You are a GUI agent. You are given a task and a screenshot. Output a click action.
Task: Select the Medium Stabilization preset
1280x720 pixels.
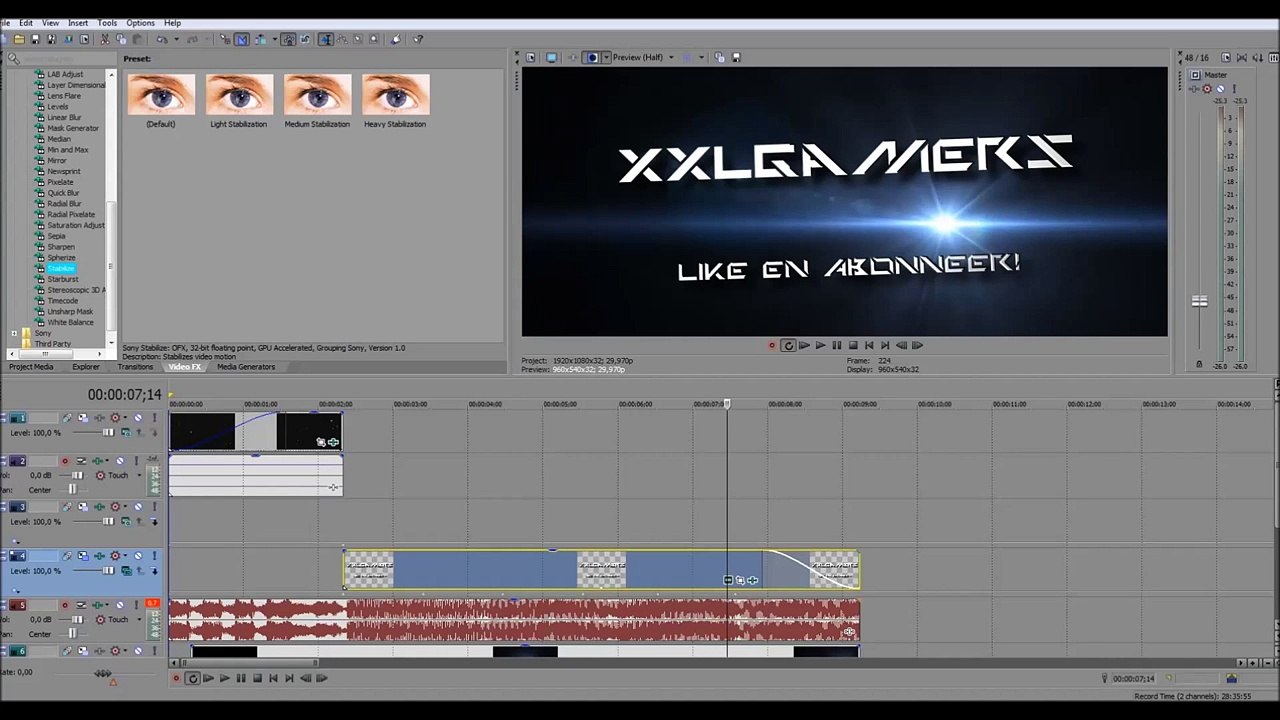pyautogui.click(x=317, y=101)
